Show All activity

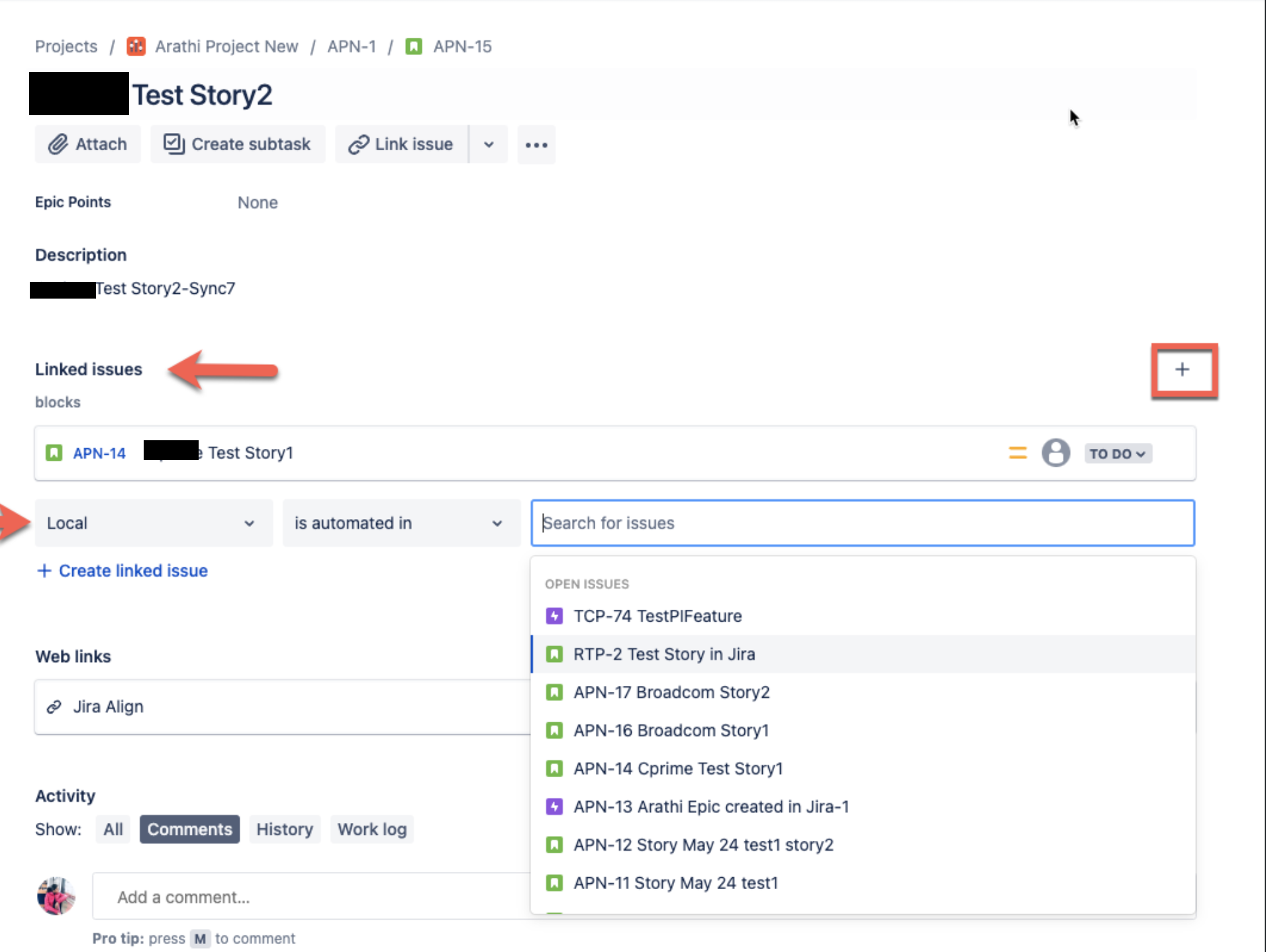click(x=113, y=830)
